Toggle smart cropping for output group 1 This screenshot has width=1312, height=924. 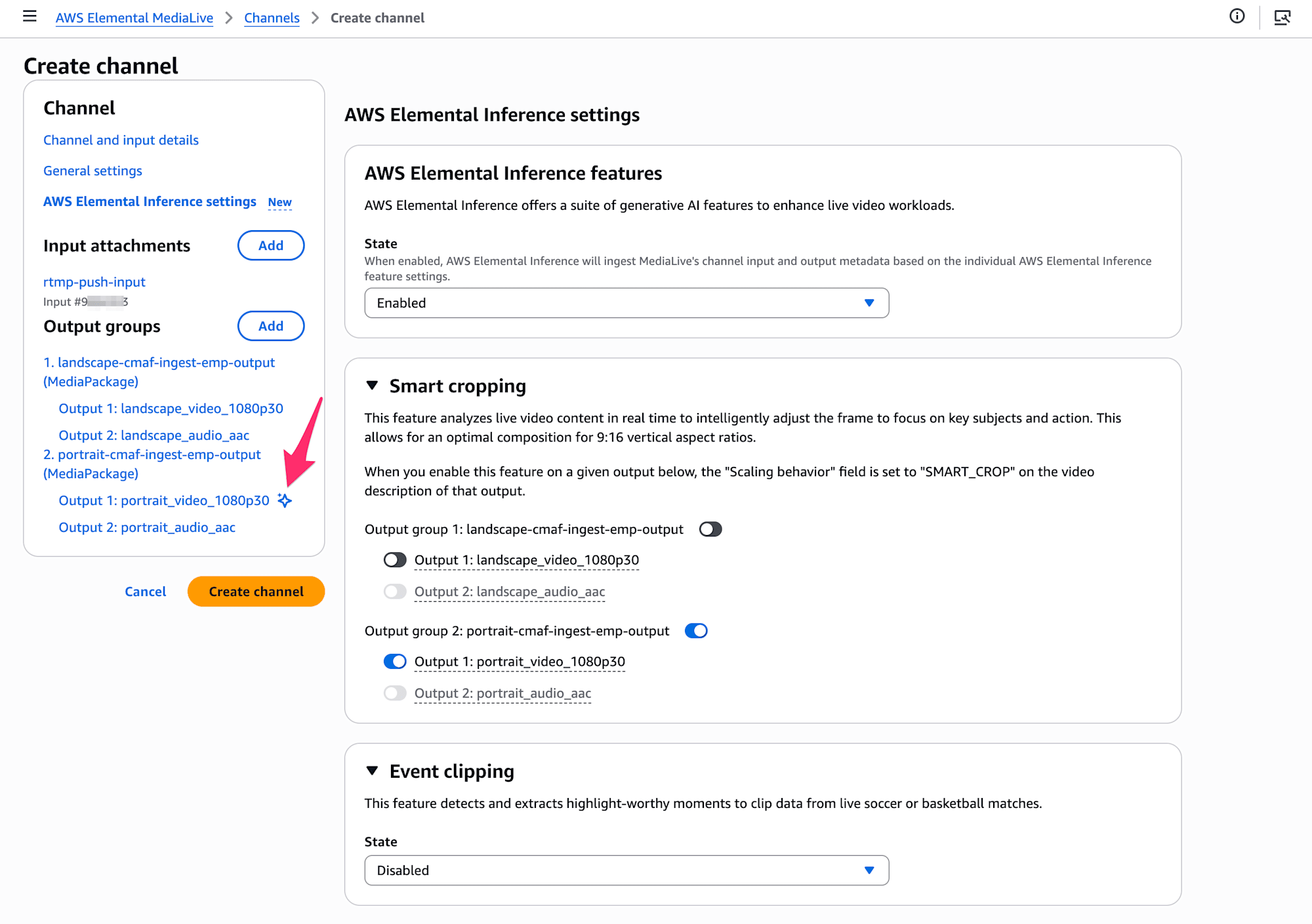coord(710,529)
